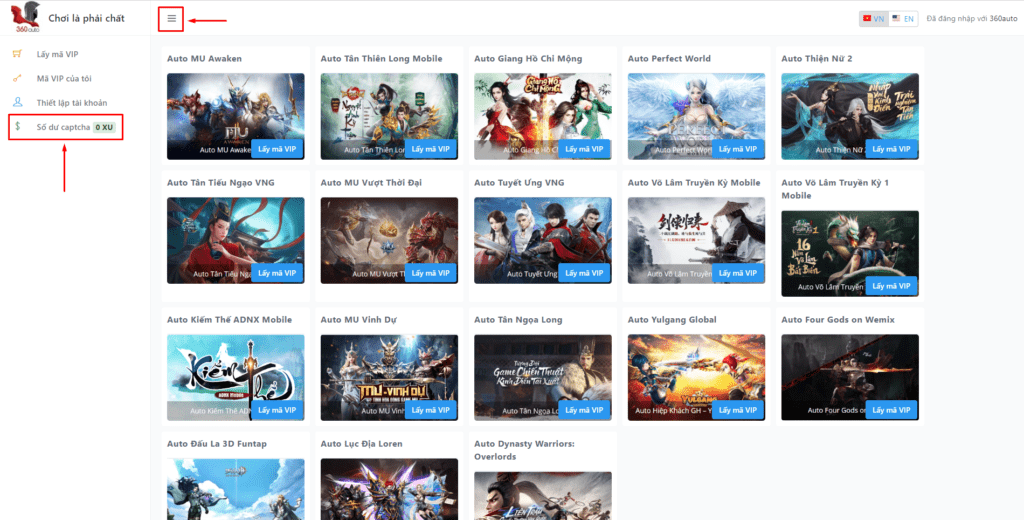
Task: Open the Auto MU Awaken thumbnail
Action: click(x=236, y=116)
